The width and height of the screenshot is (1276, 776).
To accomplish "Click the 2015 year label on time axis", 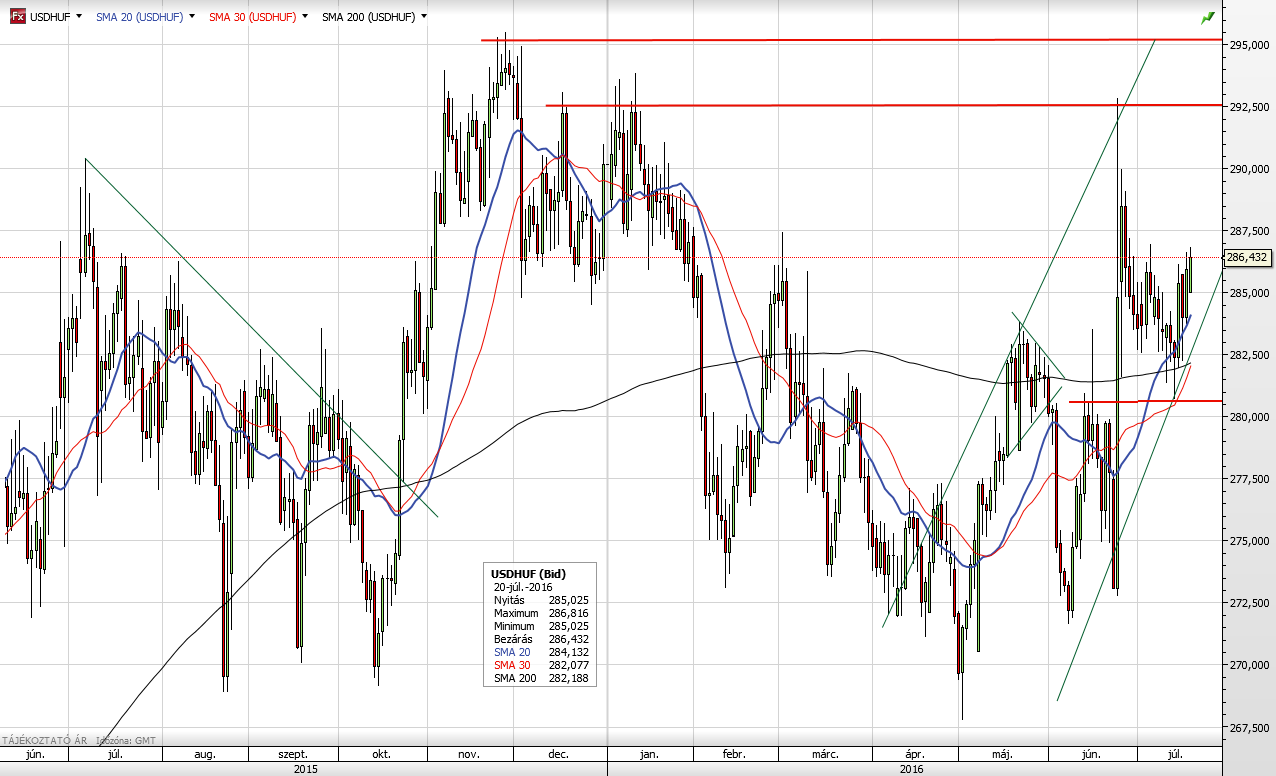I will 306,769.
